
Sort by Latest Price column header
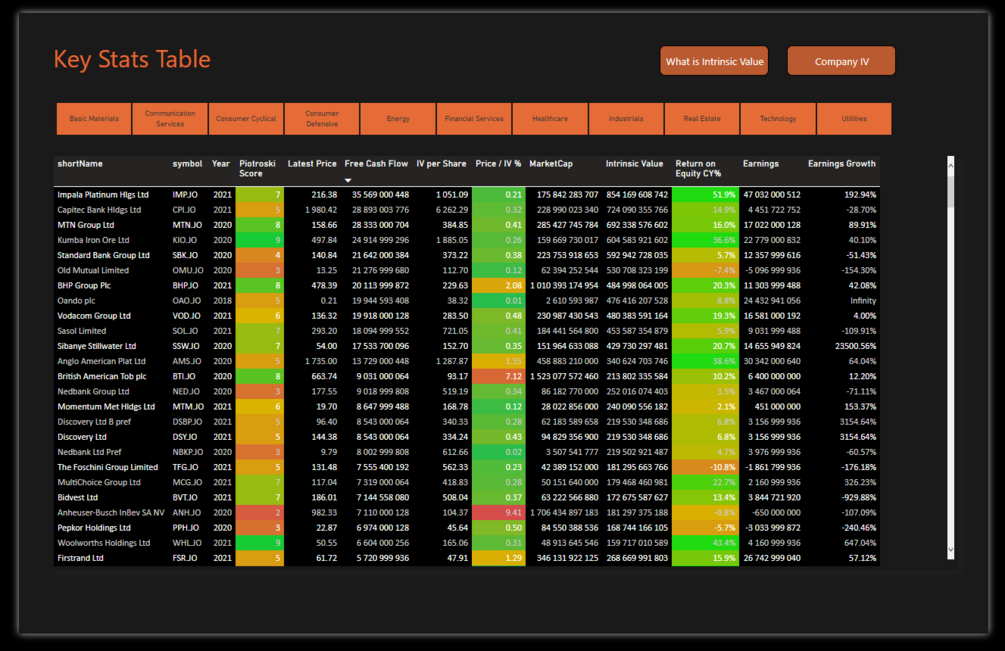point(312,164)
